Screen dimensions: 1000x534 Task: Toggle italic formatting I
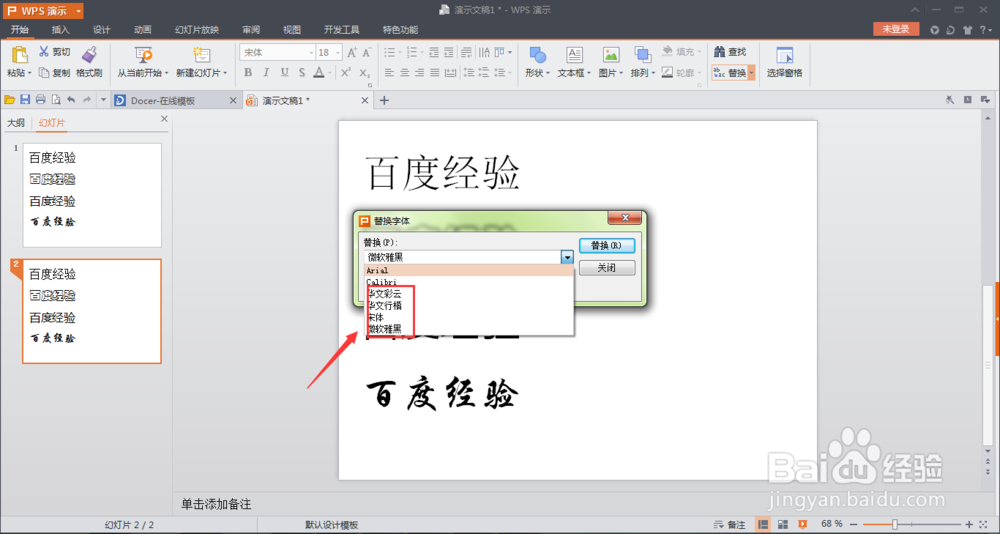266,72
